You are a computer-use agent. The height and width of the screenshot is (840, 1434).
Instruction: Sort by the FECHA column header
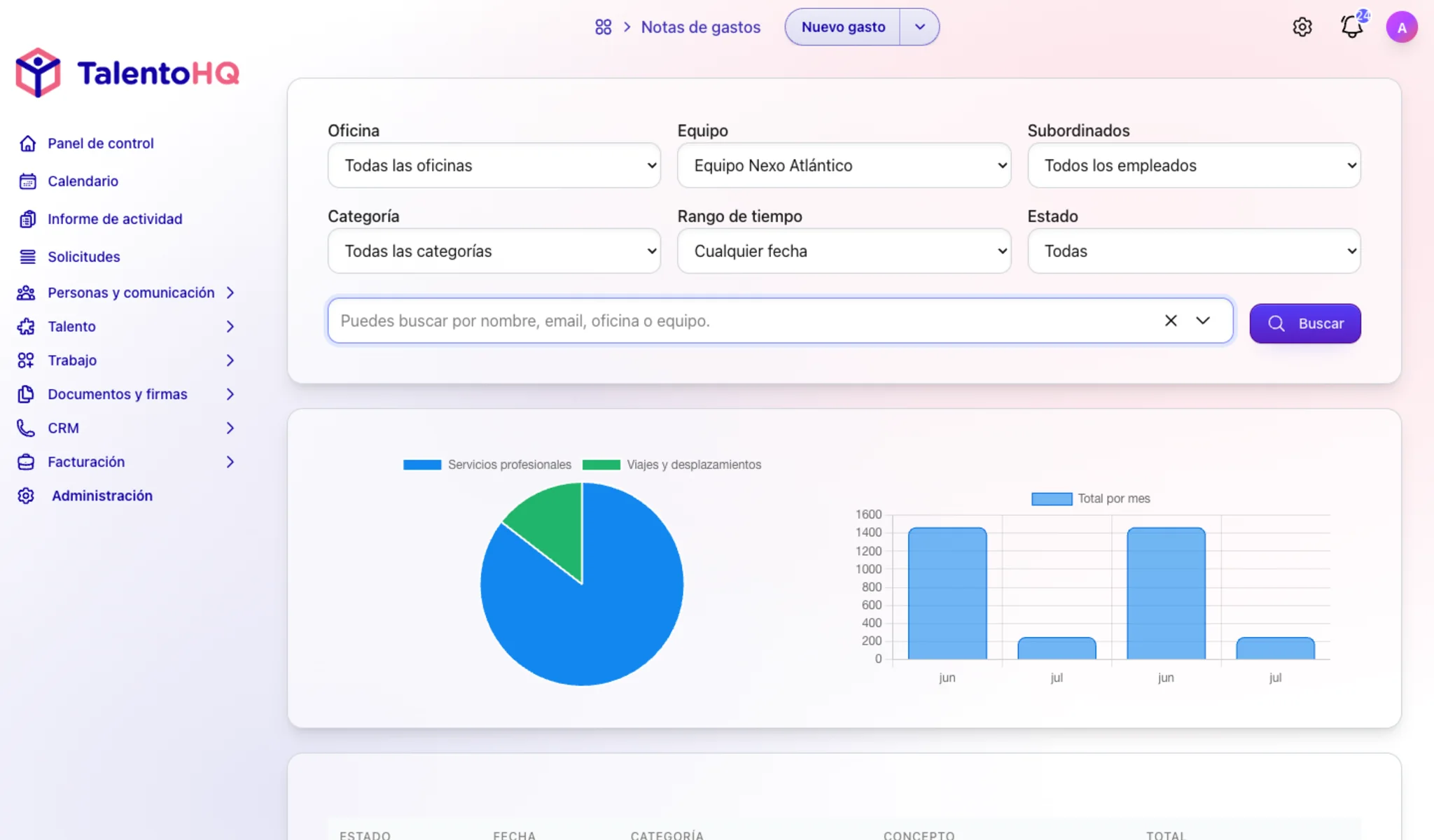(514, 834)
